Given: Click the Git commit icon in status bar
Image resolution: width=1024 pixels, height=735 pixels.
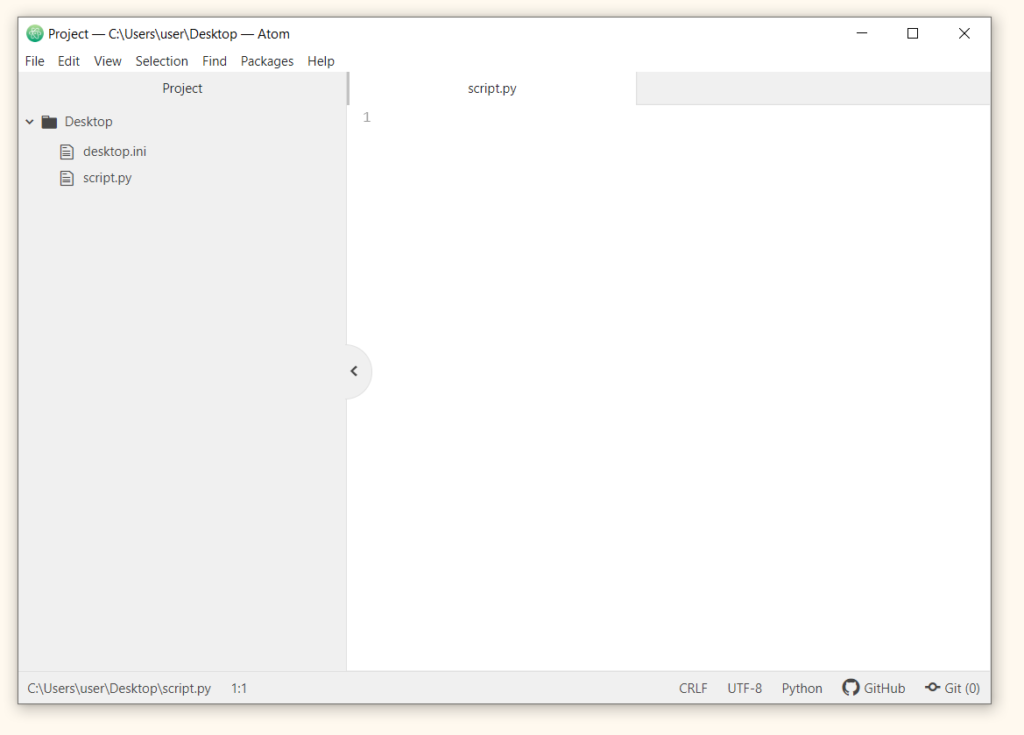Looking at the screenshot, I should (x=932, y=688).
